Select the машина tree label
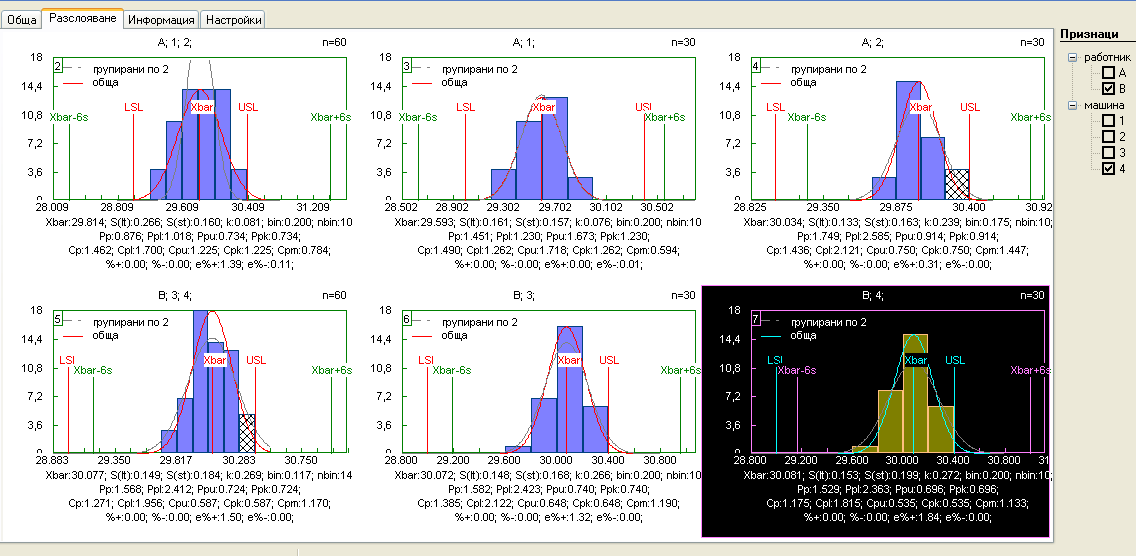Image resolution: width=1136 pixels, height=556 pixels. click(1104, 105)
